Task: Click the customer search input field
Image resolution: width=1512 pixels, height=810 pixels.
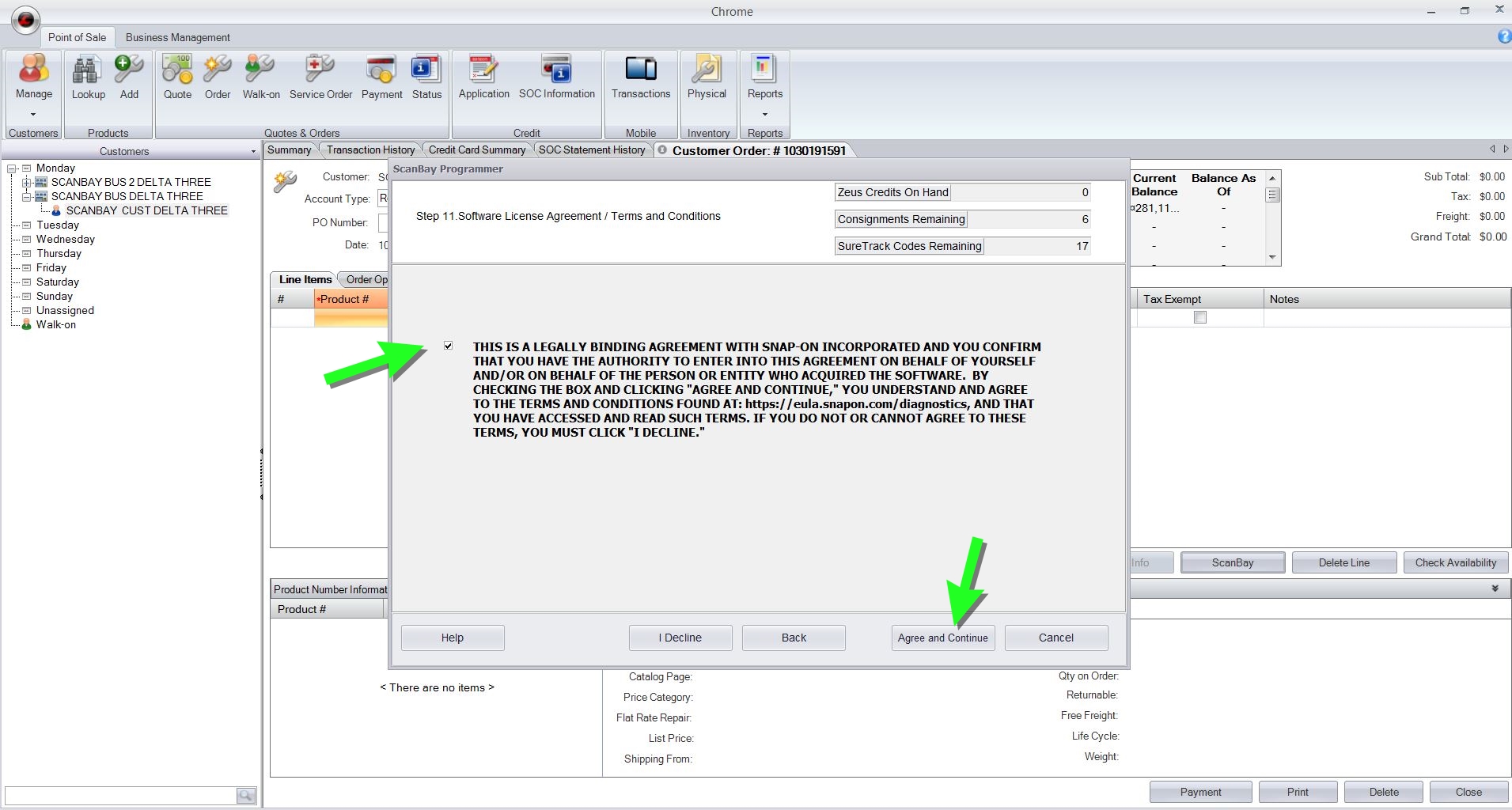Action: [x=120, y=795]
